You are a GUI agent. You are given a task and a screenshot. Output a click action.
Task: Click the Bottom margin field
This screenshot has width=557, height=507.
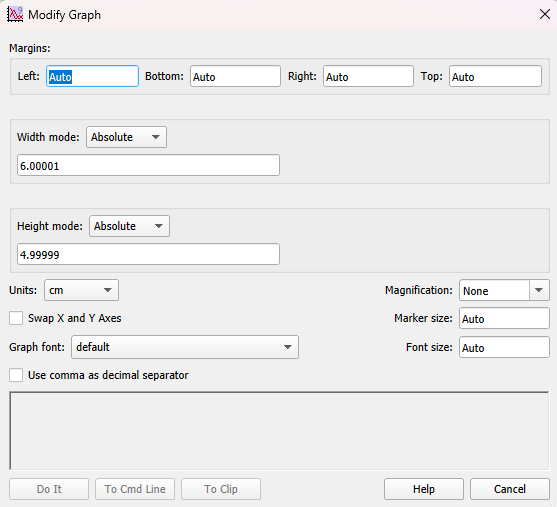236,76
